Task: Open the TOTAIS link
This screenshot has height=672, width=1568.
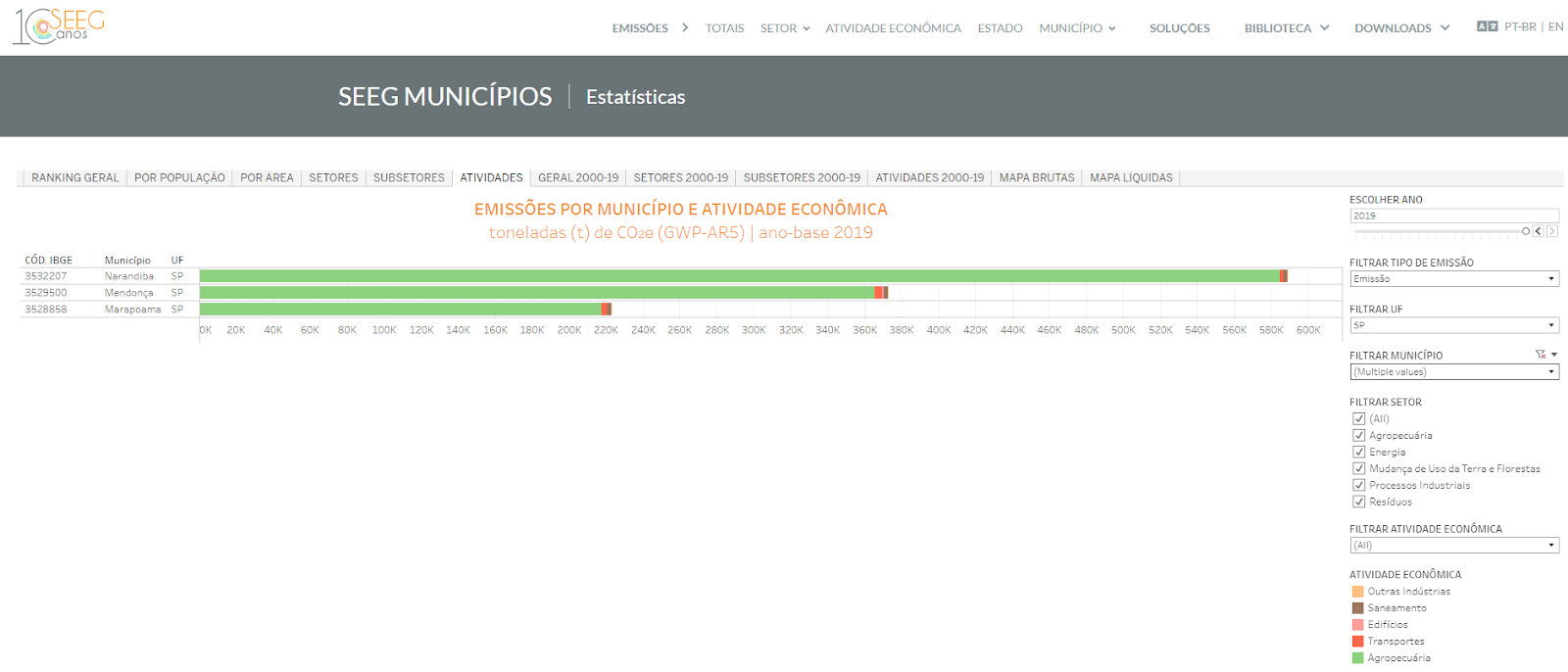Action: (x=724, y=28)
